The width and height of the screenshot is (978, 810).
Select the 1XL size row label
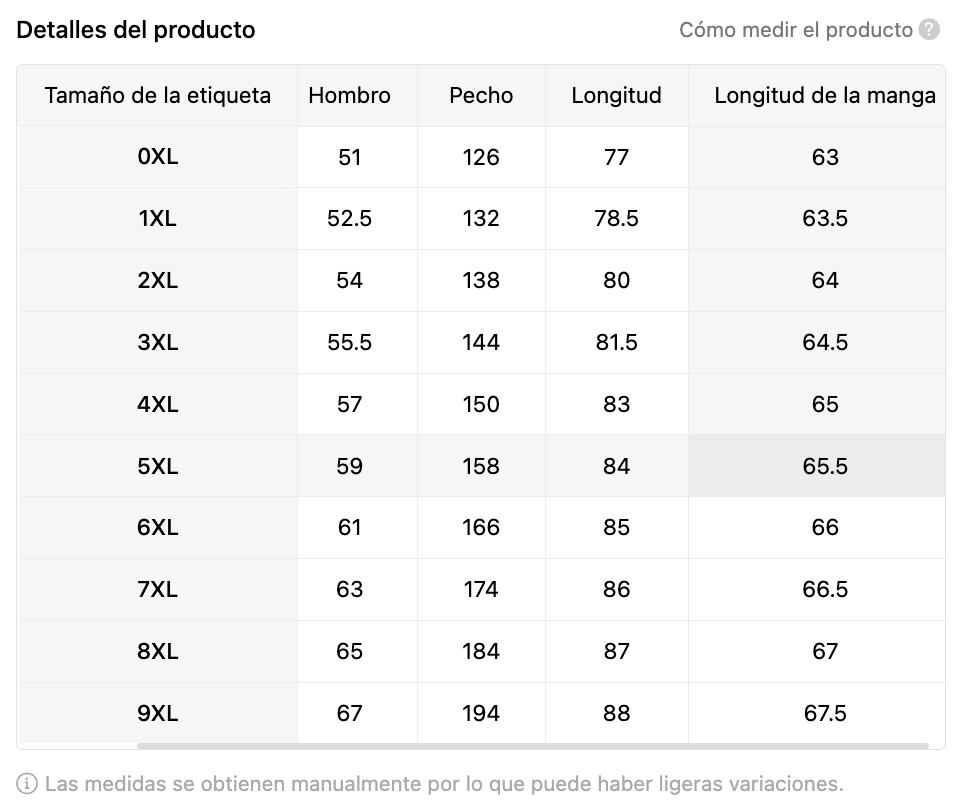tap(158, 219)
